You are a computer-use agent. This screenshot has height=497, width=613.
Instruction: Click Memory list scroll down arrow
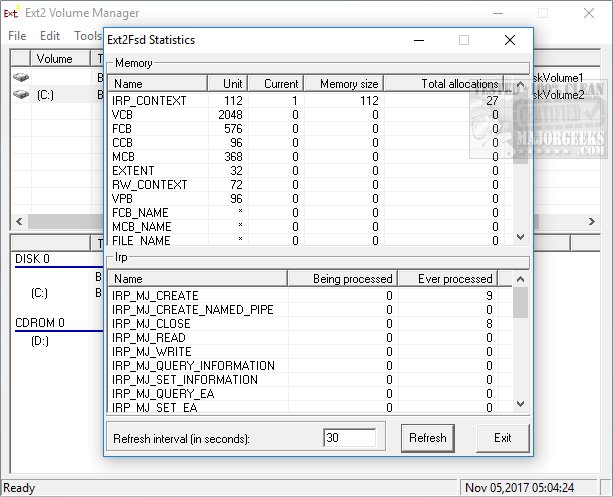click(x=520, y=237)
